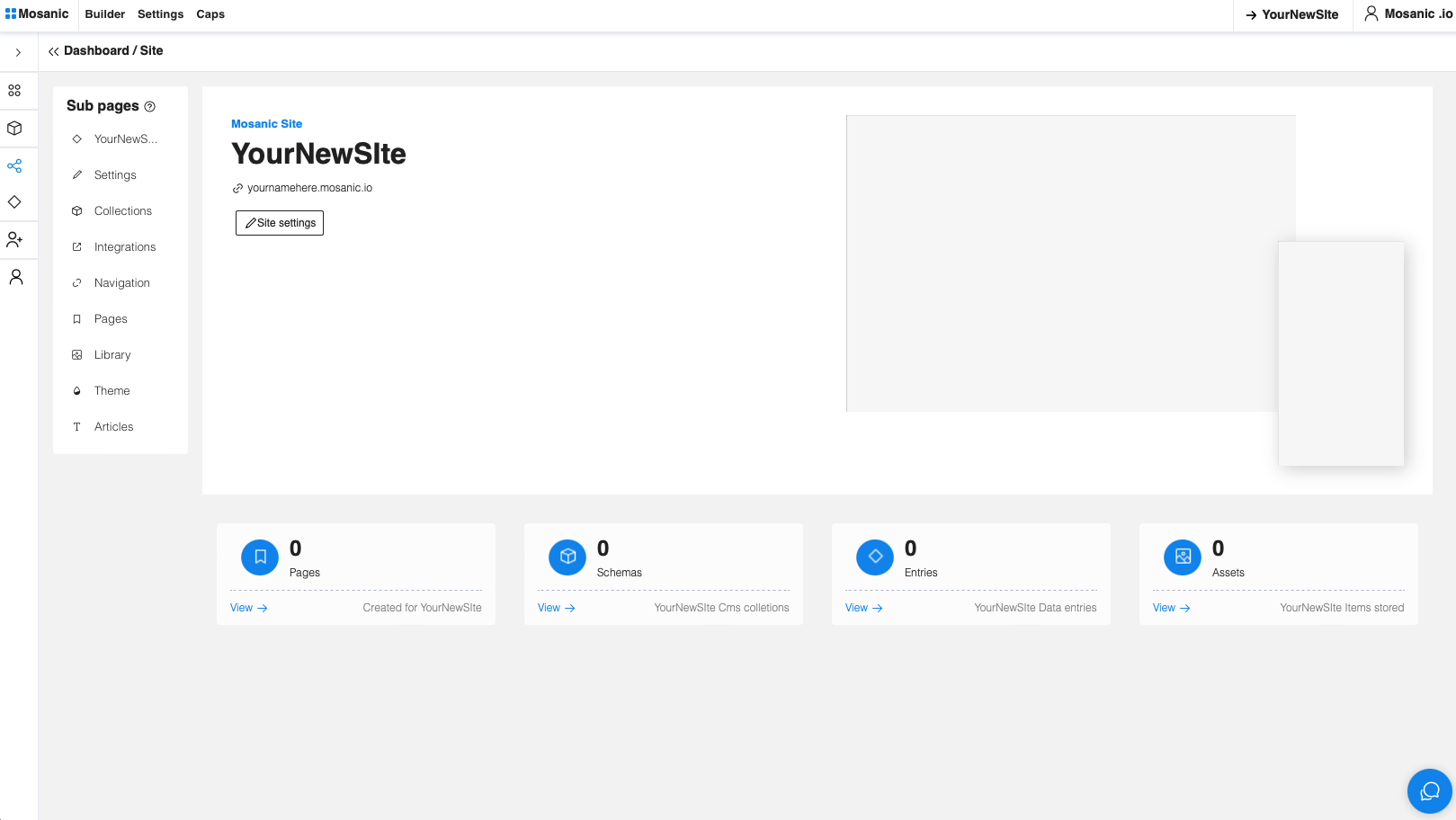
Task: Open the Caps menu
Action: [210, 14]
